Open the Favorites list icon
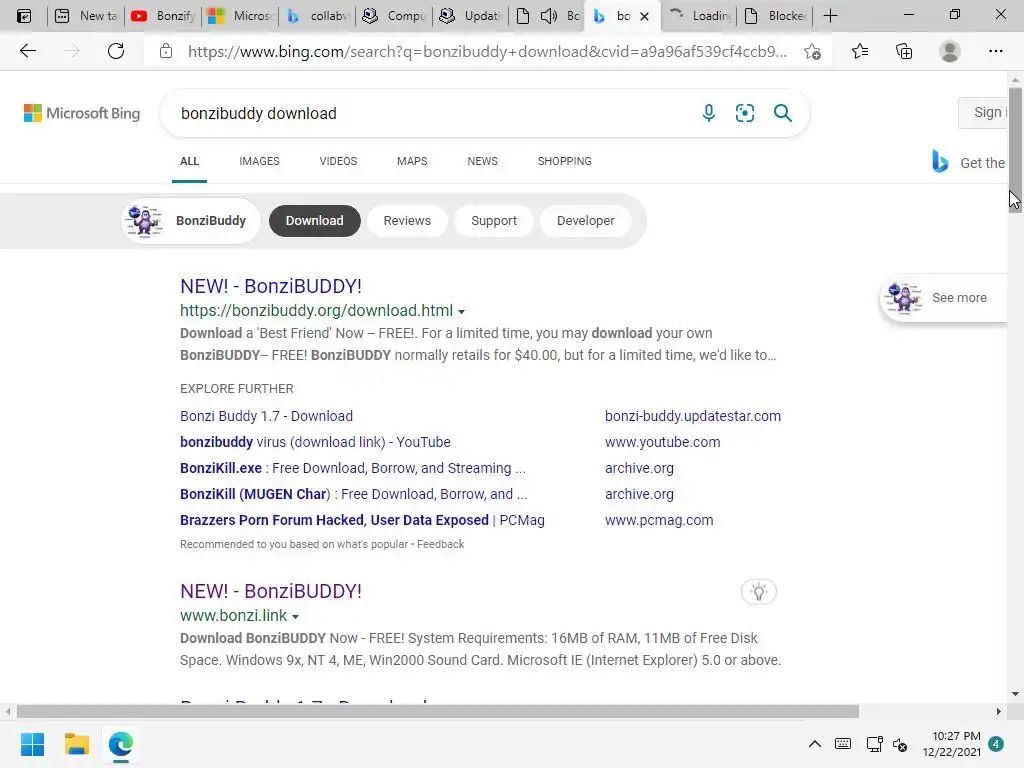 860,51
